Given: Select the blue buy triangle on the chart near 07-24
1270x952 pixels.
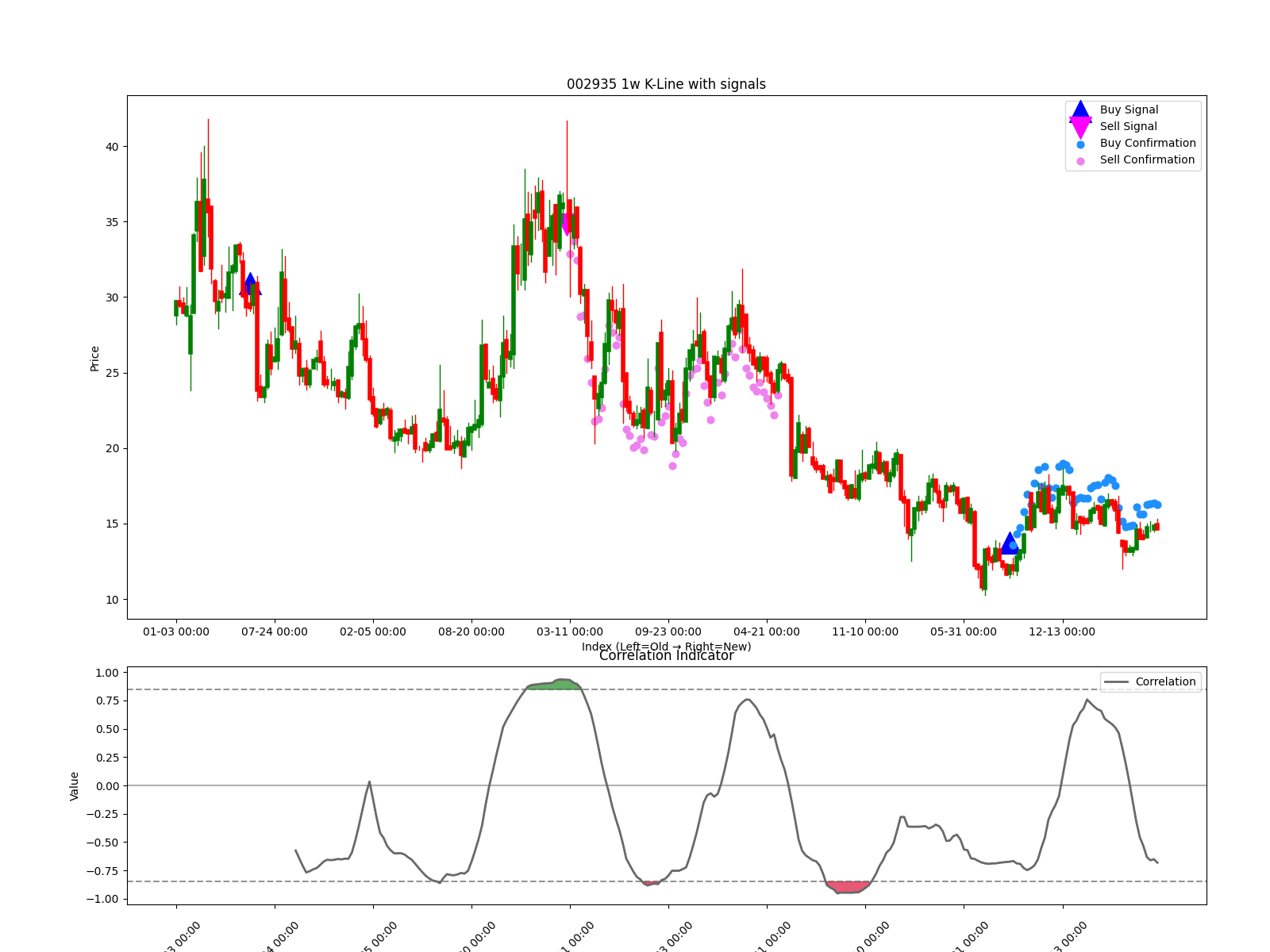Looking at the screenshot, I should [x=250, y=284].
